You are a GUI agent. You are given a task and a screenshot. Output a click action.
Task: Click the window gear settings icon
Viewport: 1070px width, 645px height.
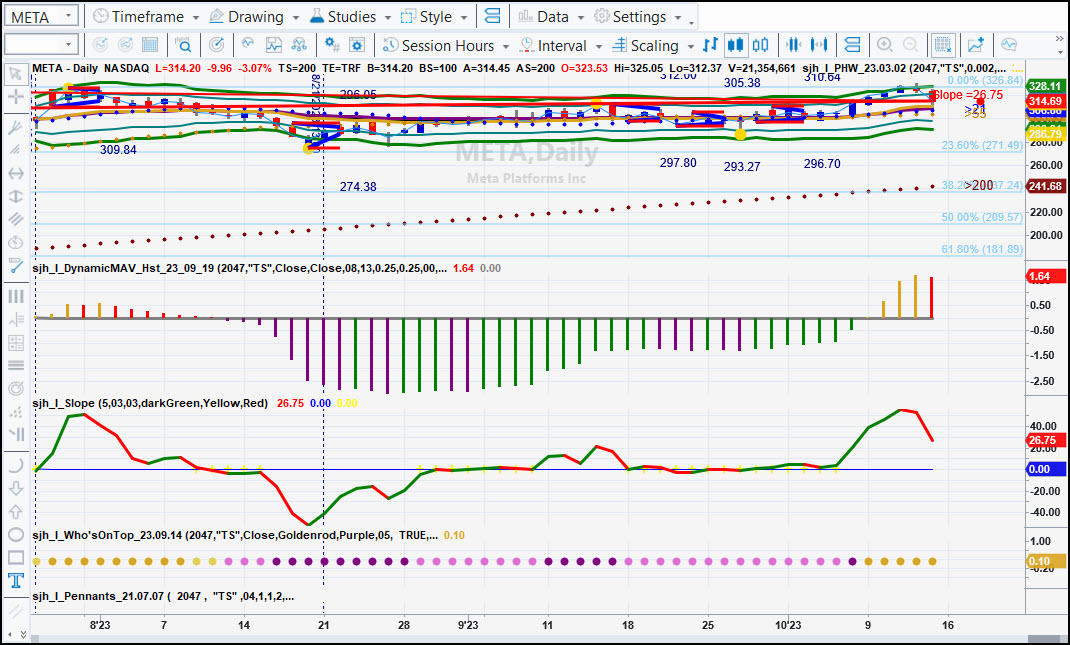(357, 45)
